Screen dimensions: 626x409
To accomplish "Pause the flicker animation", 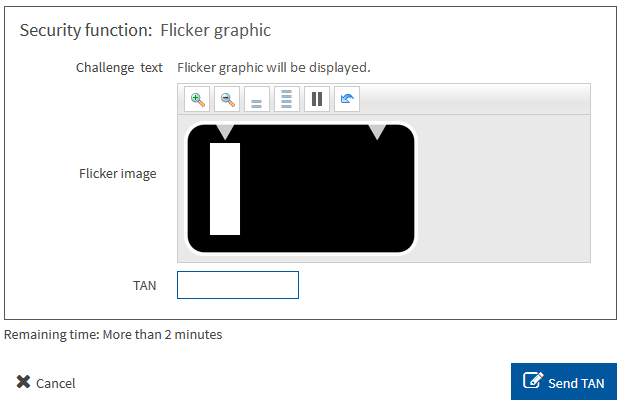I will (317, 99).
